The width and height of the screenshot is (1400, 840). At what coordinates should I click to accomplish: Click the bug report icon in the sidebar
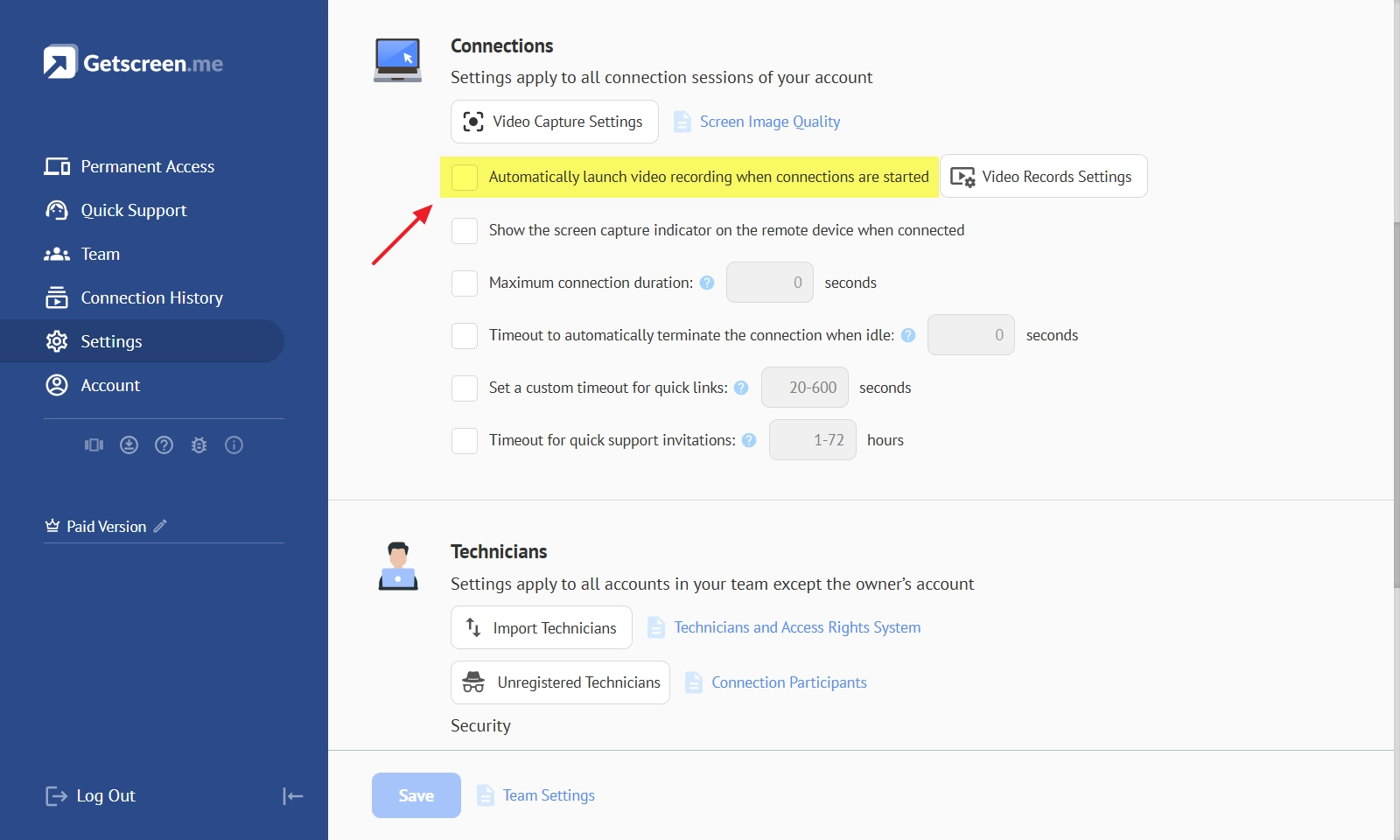[x=199, y=445]
